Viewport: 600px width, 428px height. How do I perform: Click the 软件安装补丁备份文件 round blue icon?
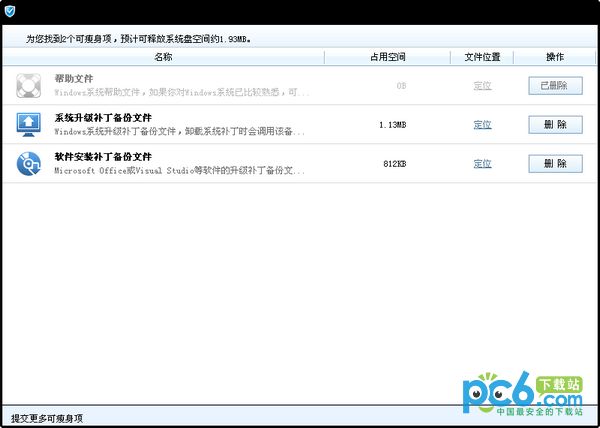[x=30, y=164]
